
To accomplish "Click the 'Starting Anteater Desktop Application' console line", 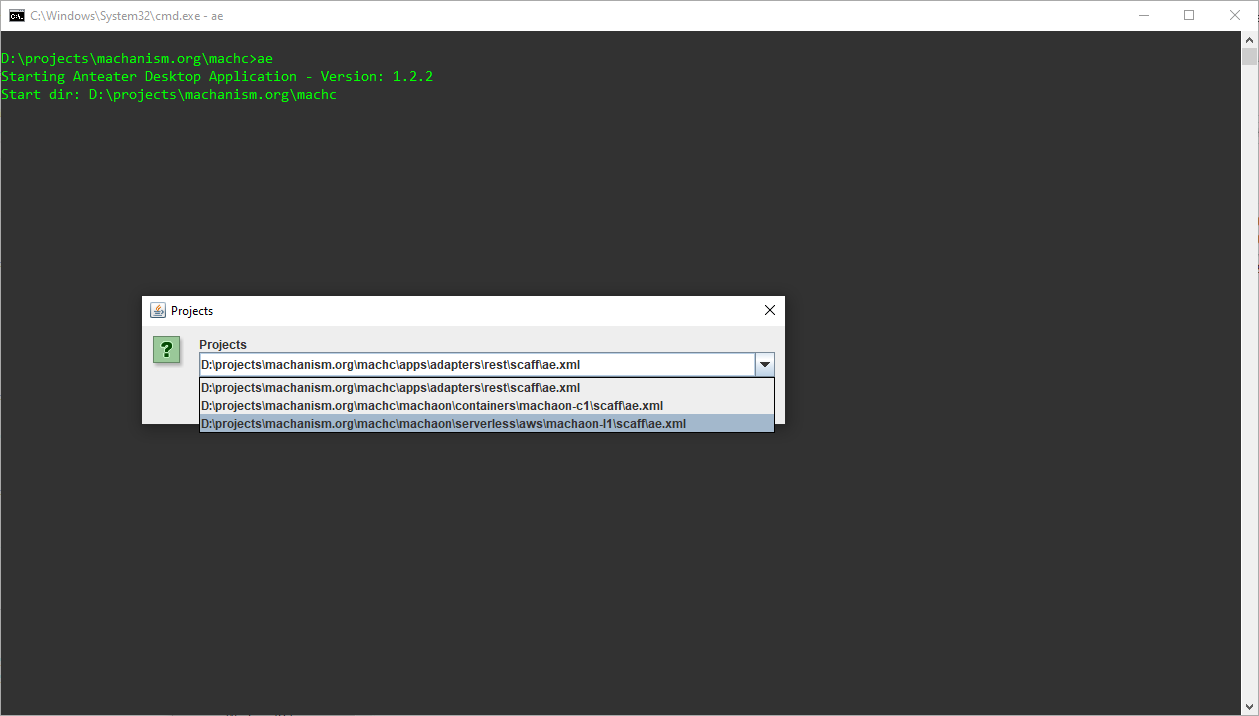I will pos(217,77).
